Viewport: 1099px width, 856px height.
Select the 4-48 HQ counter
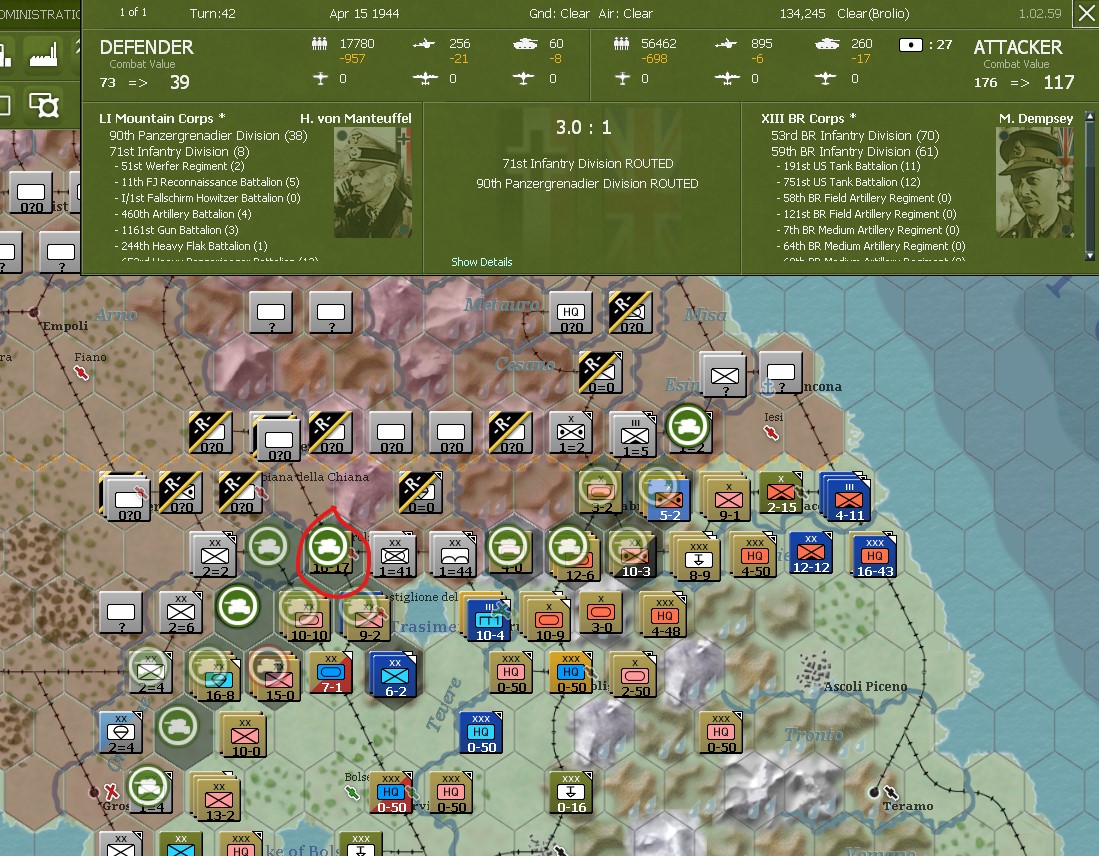[664, 616]
